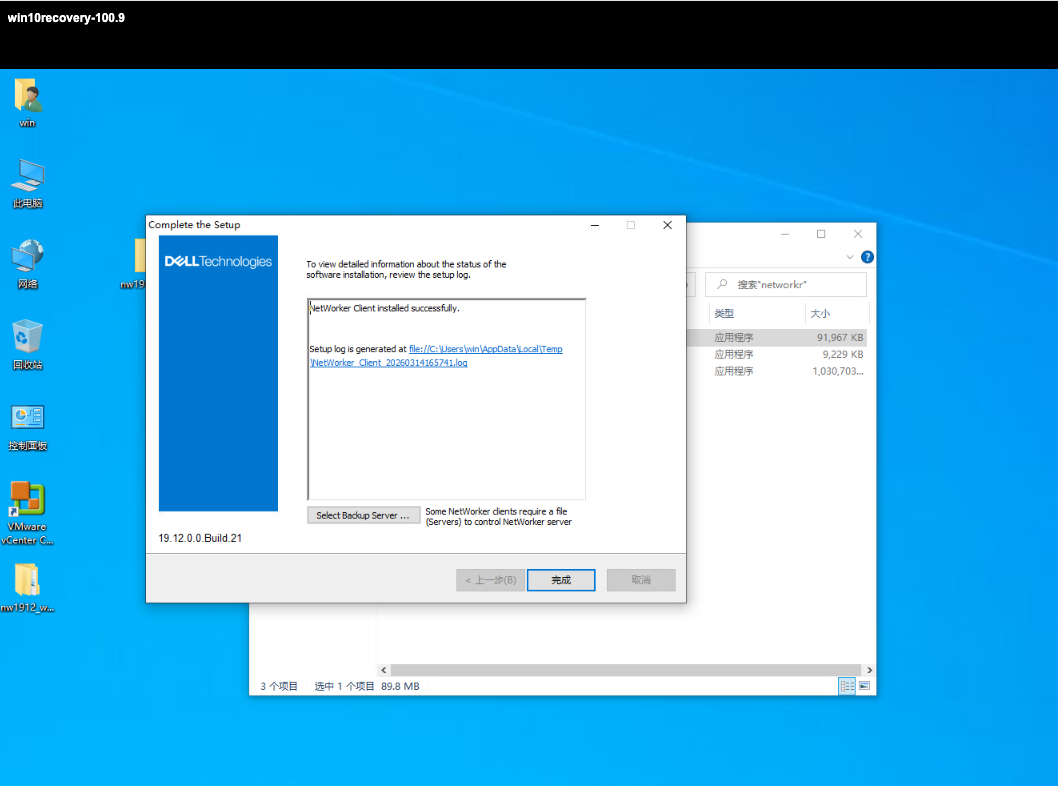Screen dimensions: 1058x786
Task: Click the "选中 1 个项目 89.8 MB" status text
Action: 366,686
